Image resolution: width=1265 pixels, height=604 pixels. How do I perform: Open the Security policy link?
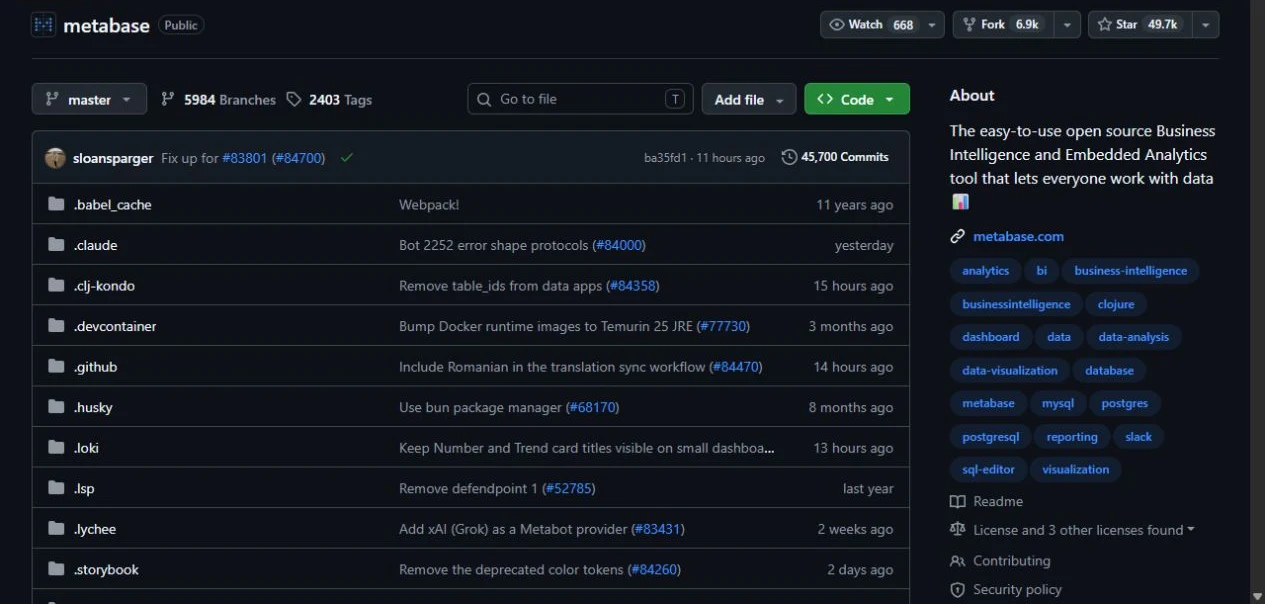pyautogui.click(x=1017, y=590)
